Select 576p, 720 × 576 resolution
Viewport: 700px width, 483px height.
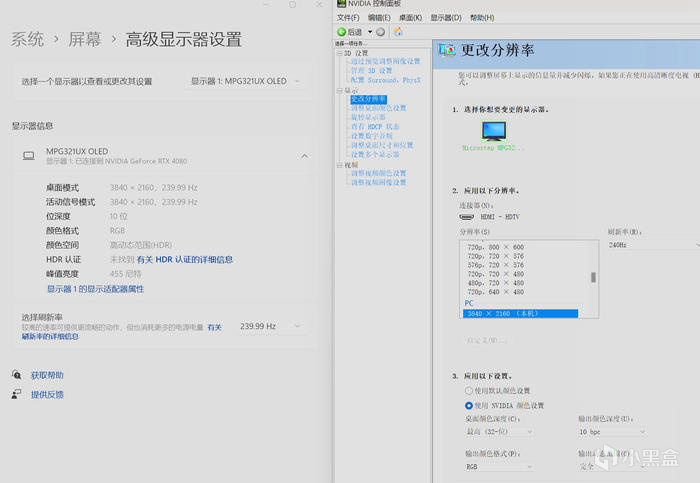496,265
